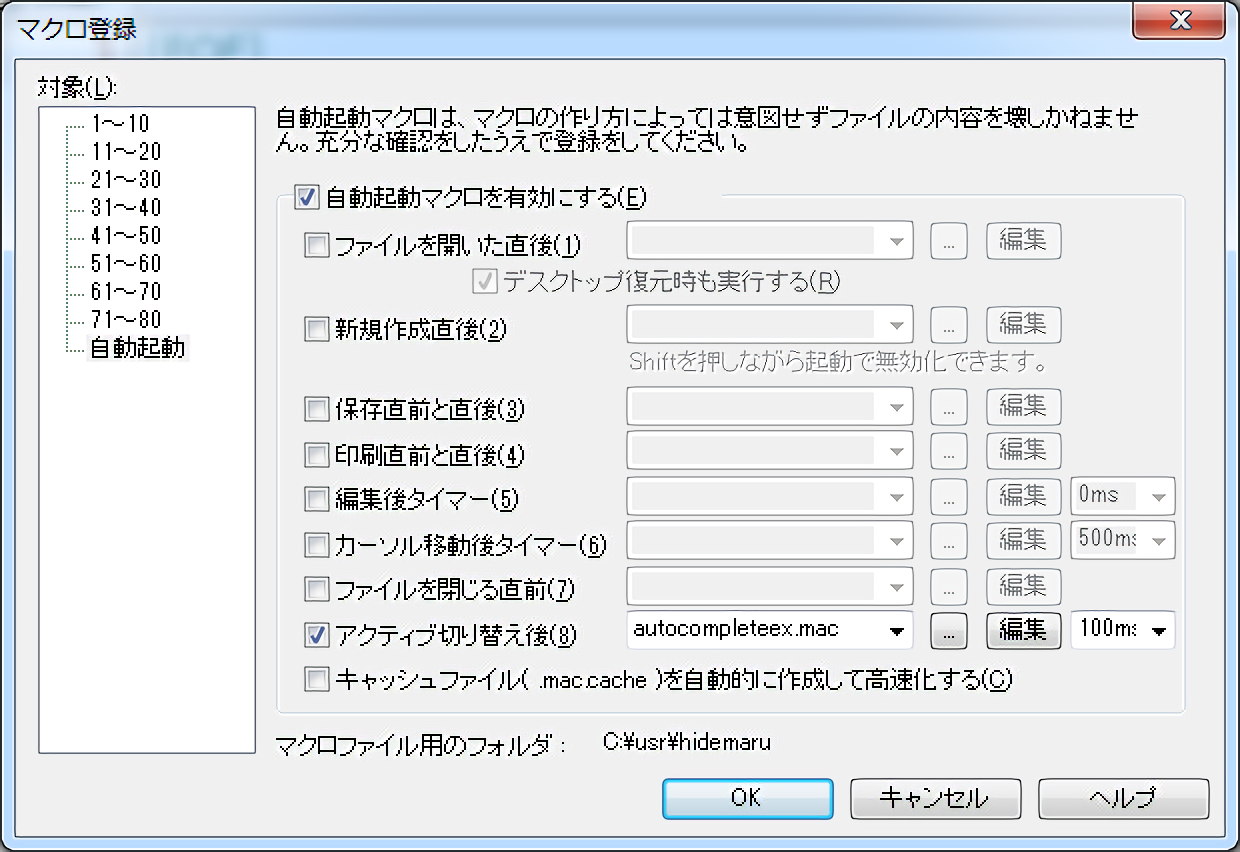Open help with ヘルプ button
Image resolution: width=1240 pixels, height=852 pixels.
(x=1123, y=798)
